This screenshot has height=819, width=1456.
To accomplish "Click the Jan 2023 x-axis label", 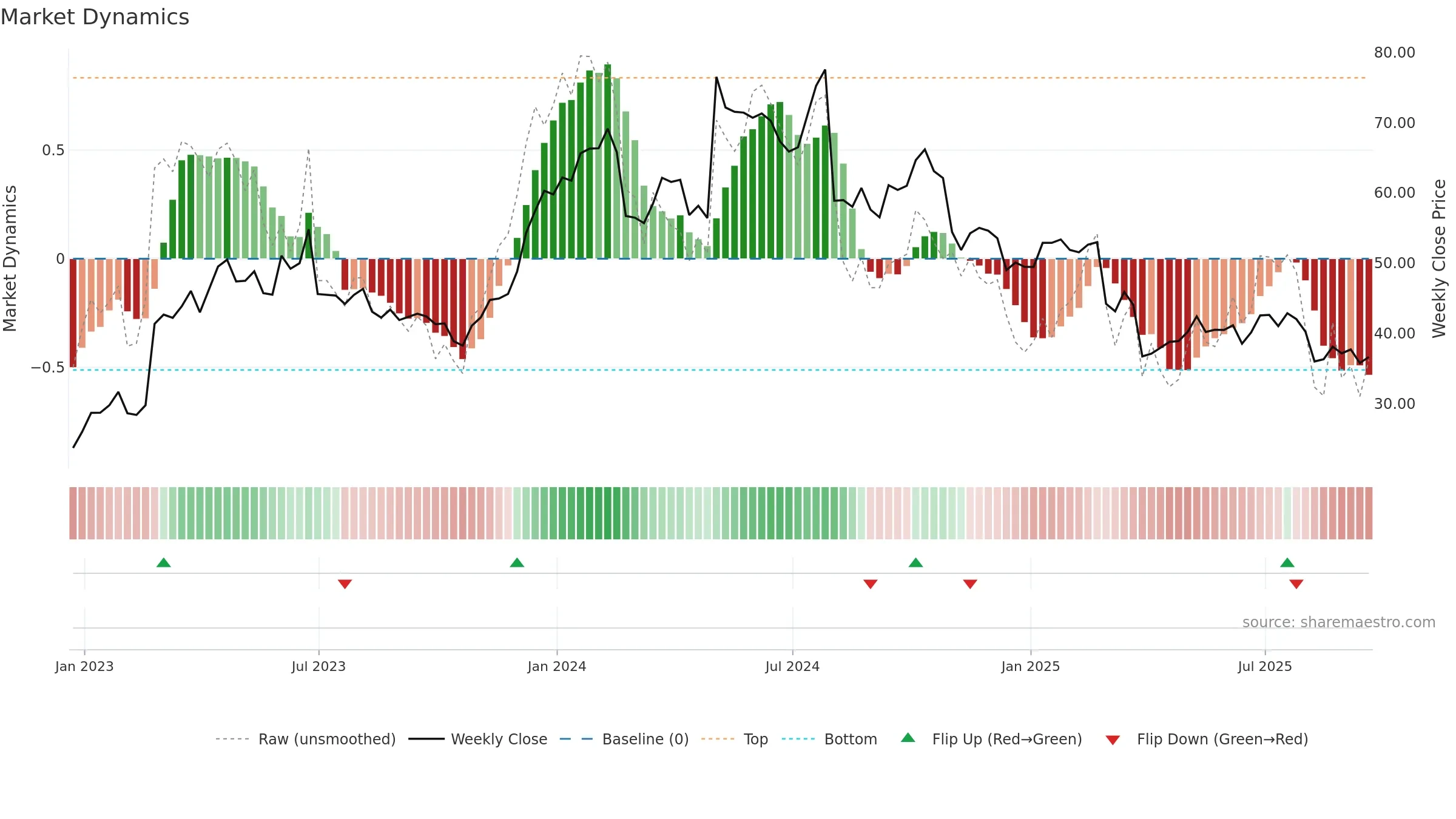I will pyautogui.click(x=84, y=666).
